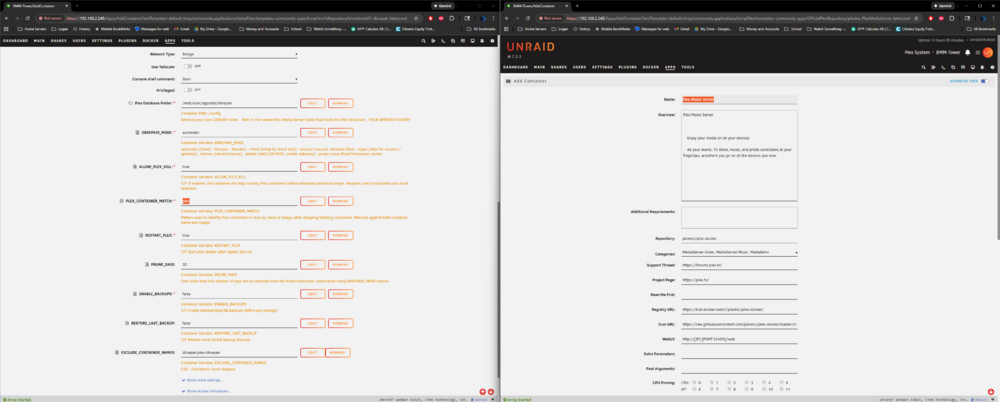
Task: Remove the DBREPAIR_MODE variable
Action: tap(341, 133)
